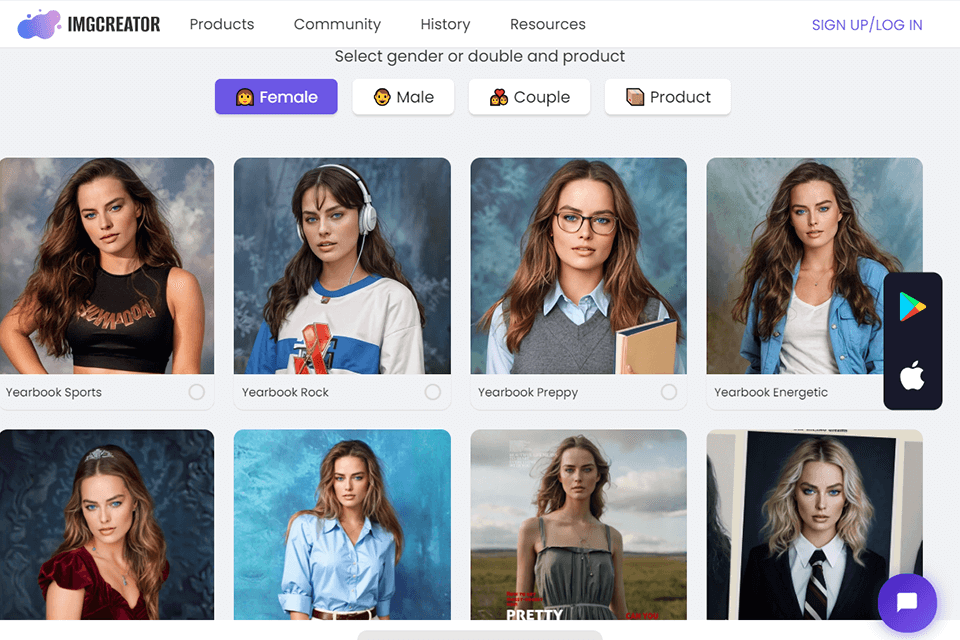The image size is (960, 640).
Task: Go to the History page
Action: (x=445, y=24)
